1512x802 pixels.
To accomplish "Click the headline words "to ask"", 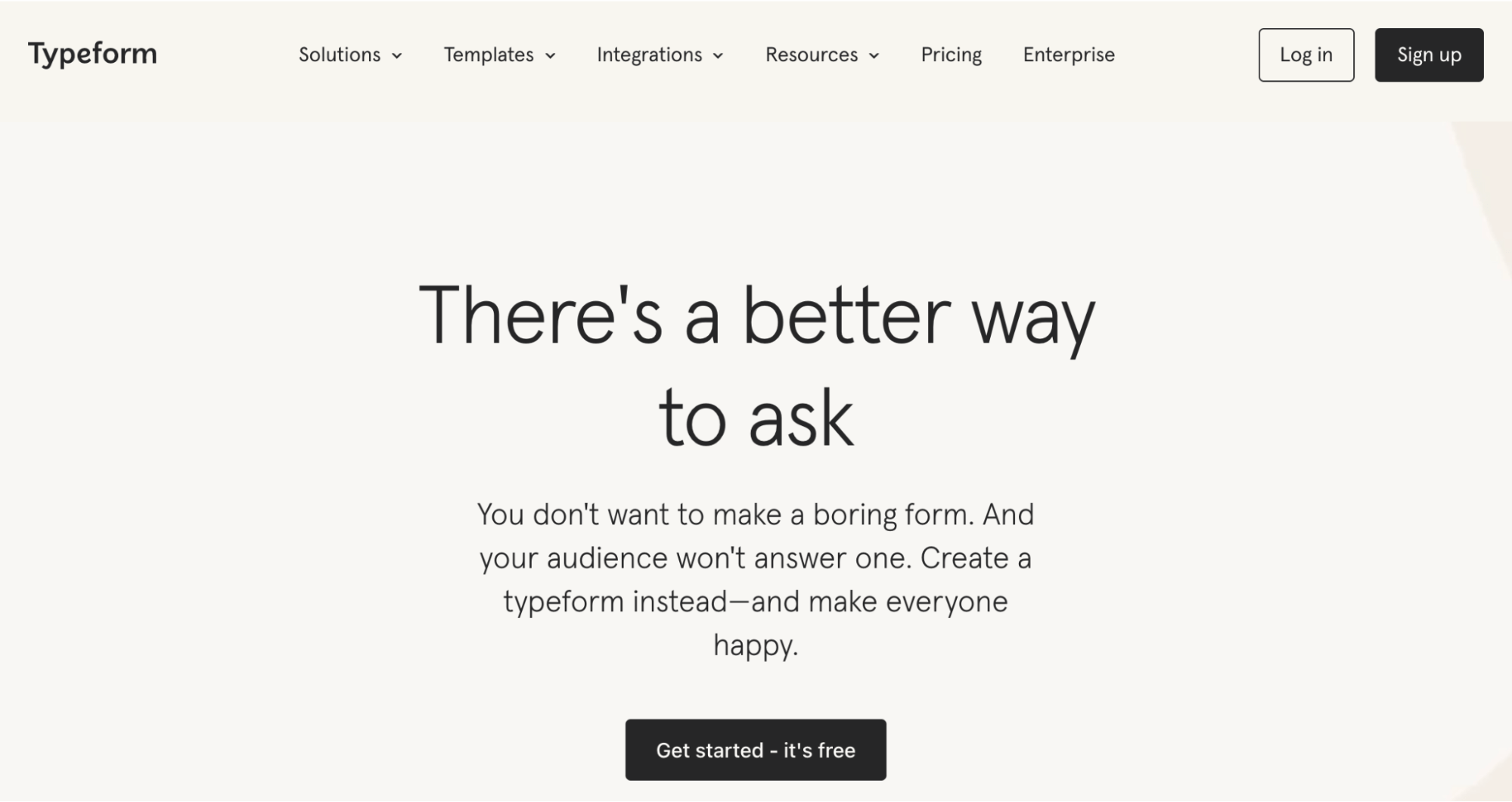I will (756, 418).
